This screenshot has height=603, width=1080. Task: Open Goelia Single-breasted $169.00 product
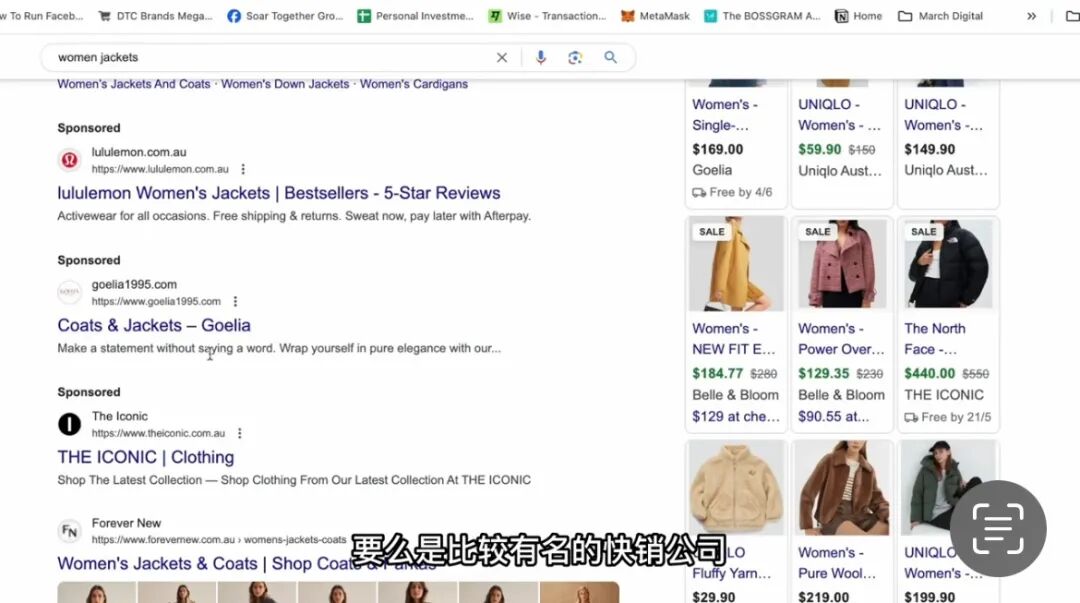coord(736,143)
